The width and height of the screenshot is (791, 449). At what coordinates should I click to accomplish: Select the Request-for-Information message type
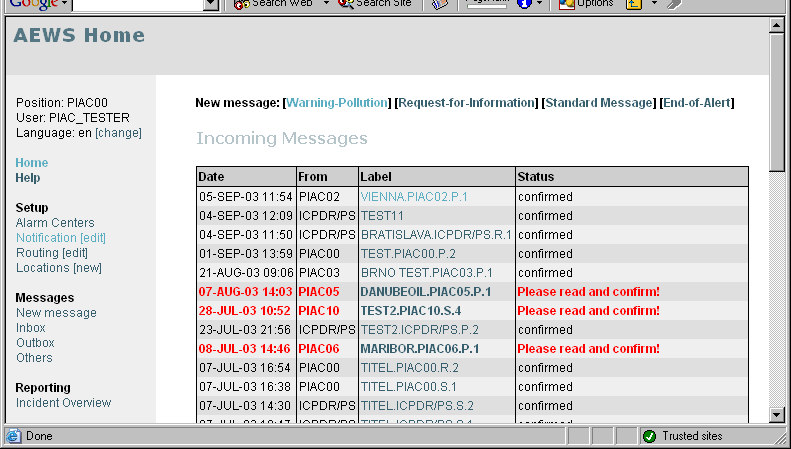467,103
